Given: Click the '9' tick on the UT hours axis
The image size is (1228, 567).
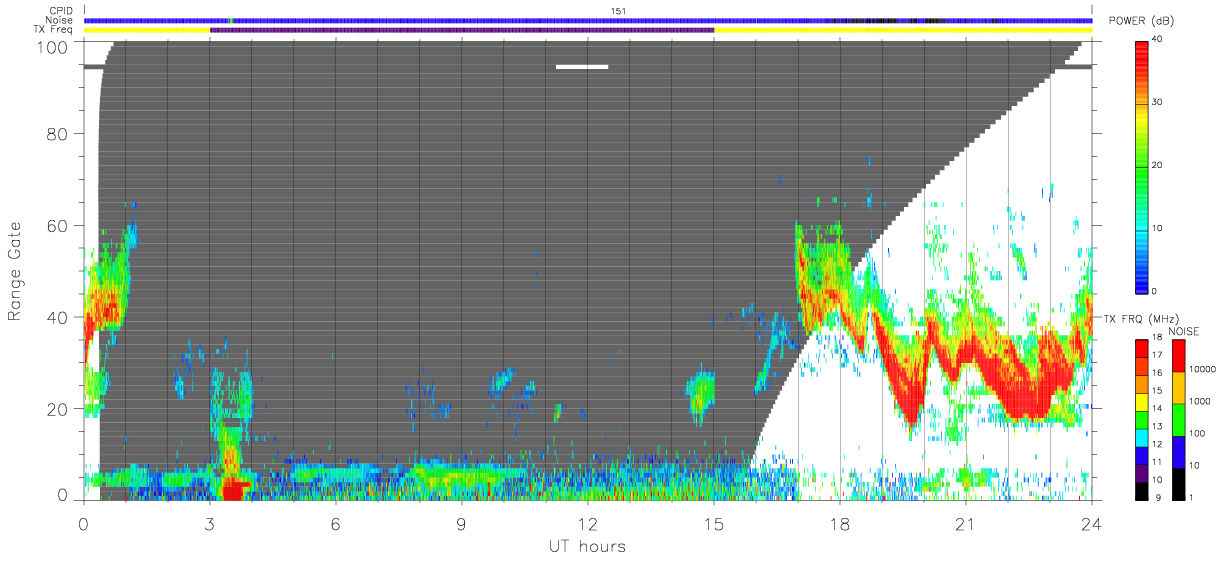Looking at the screenshot, I should [x=462, y=523].
